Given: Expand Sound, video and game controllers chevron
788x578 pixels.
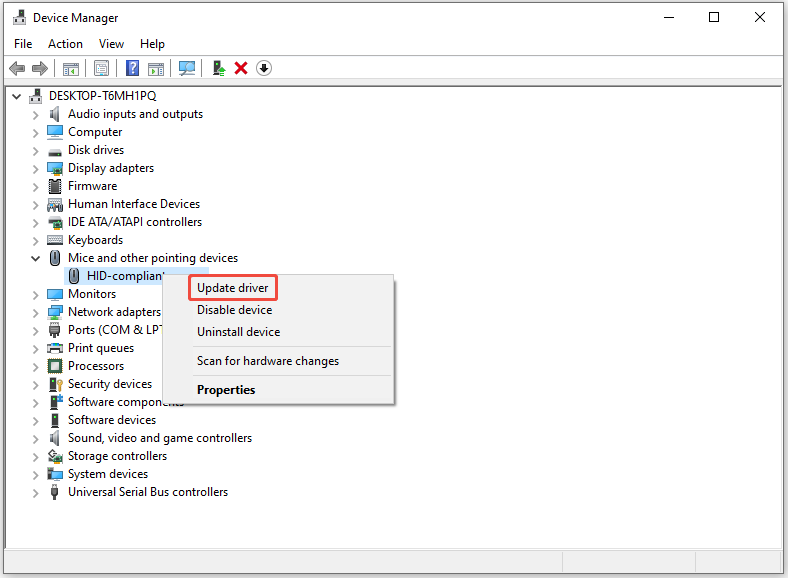Looking at the screenshot, I should [35, 439].
